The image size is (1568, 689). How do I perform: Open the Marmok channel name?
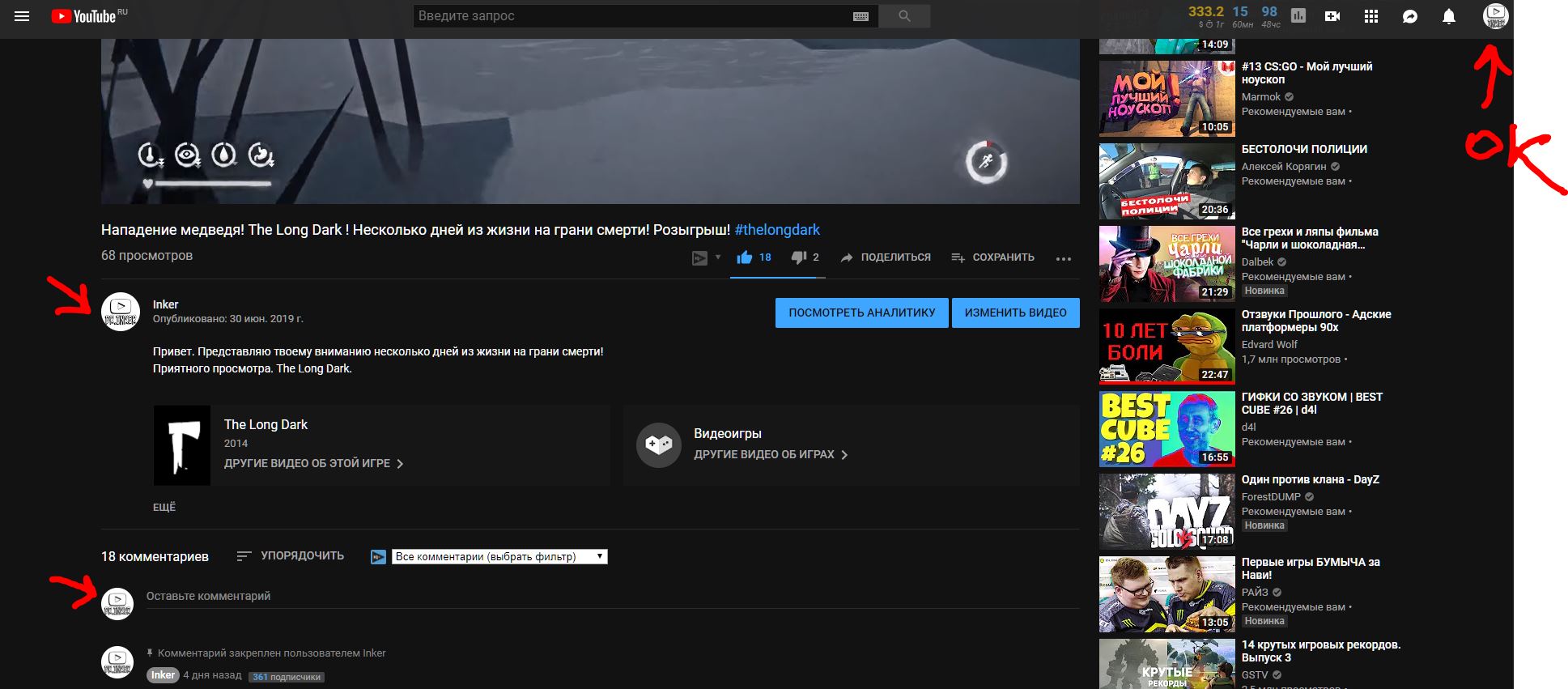(1261, 96)
